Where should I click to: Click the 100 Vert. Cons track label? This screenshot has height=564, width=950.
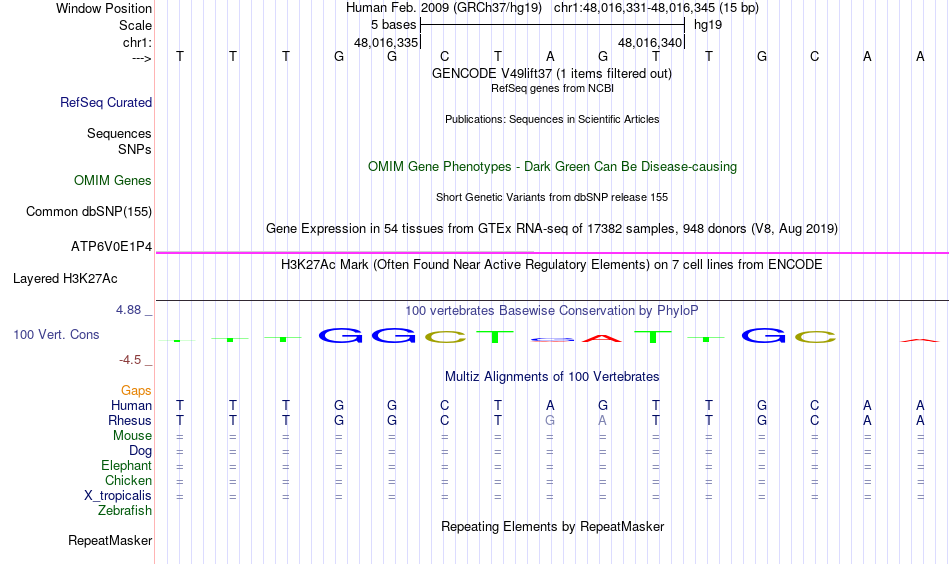coord(56,334)
